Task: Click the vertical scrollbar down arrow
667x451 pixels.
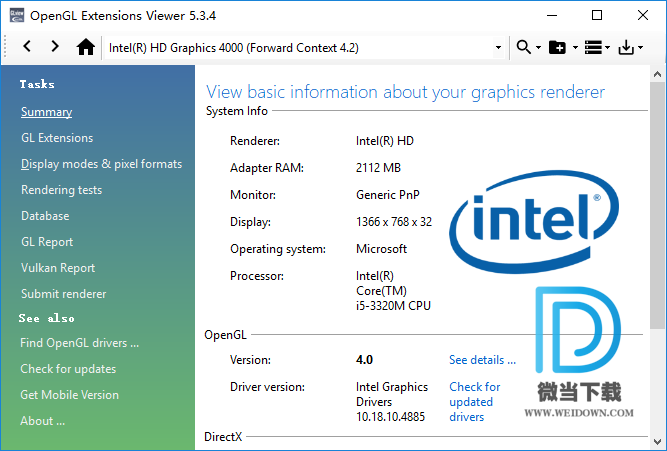Action: click(657, 441)
